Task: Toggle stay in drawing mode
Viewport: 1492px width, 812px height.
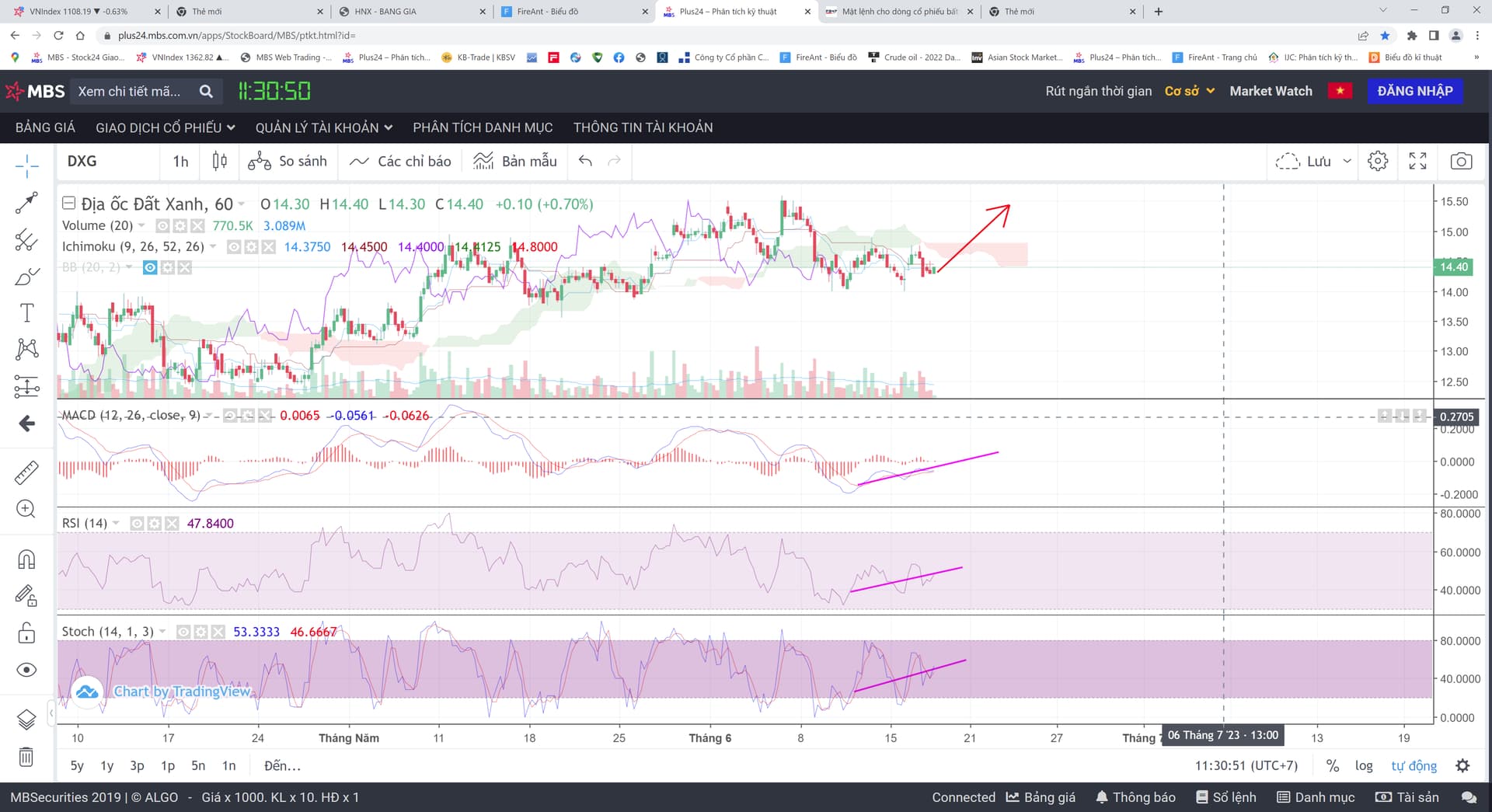Action: click(26, 596)
